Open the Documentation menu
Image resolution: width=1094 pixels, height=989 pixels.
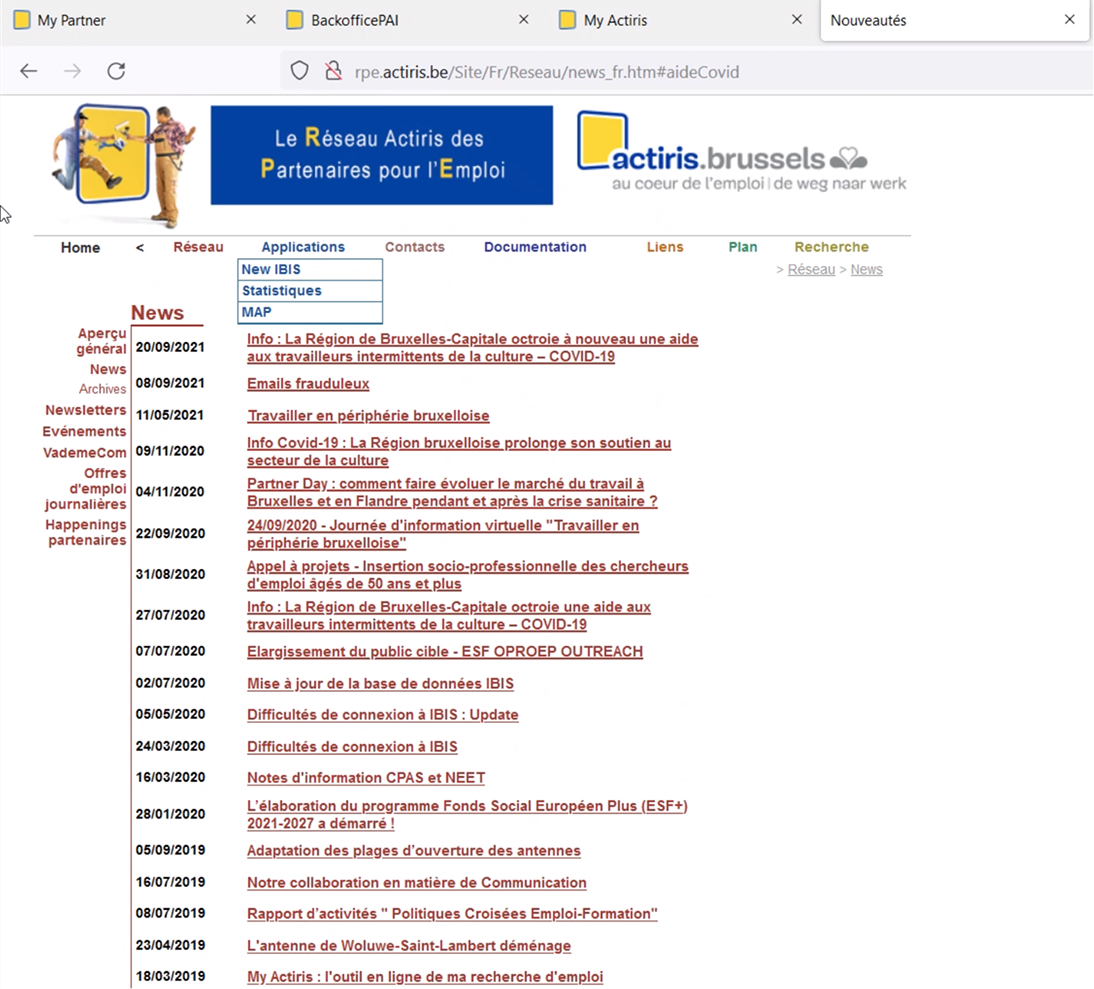click(535, 247)
